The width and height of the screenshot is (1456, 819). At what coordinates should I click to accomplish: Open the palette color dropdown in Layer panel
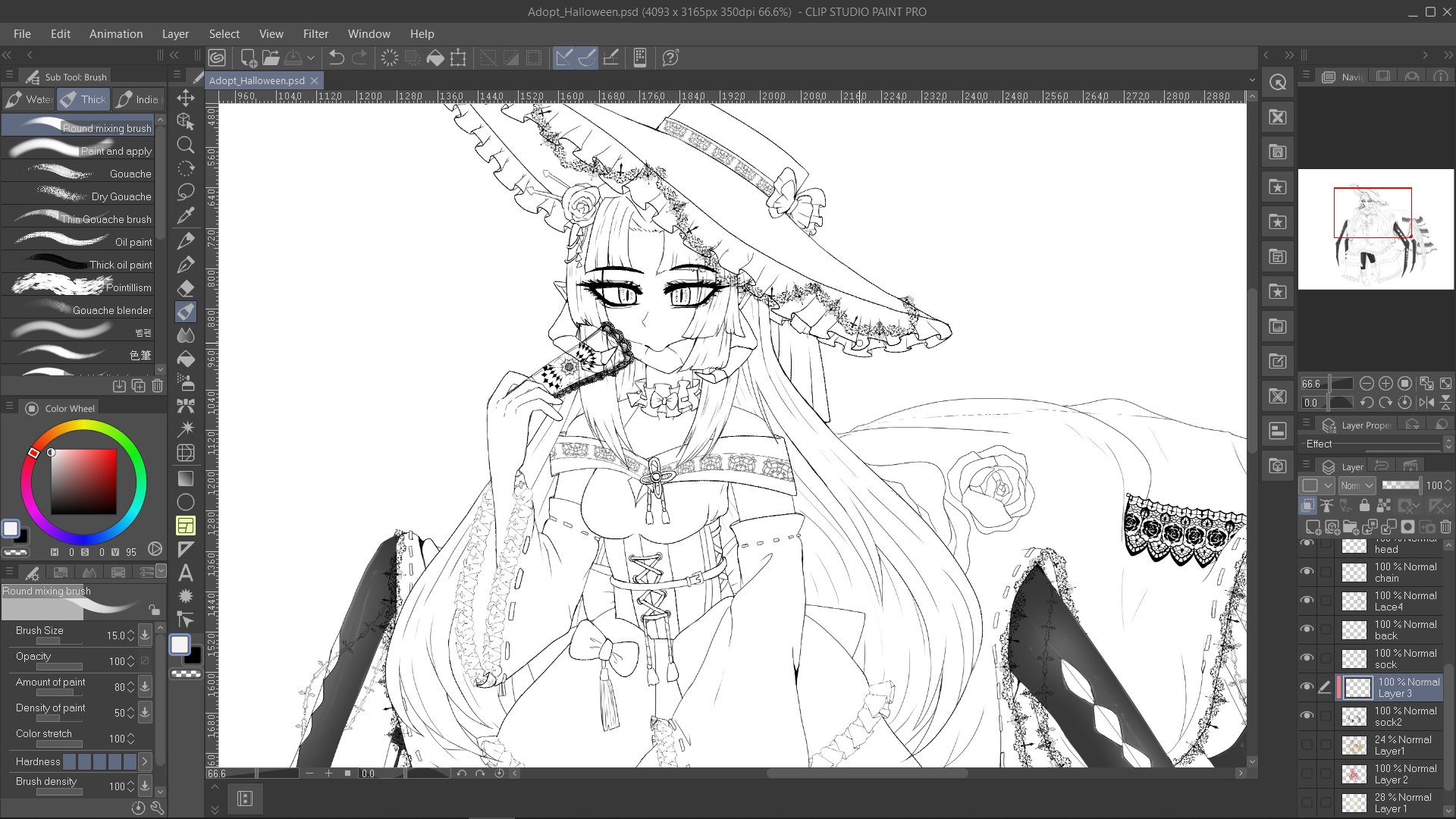1317,485
